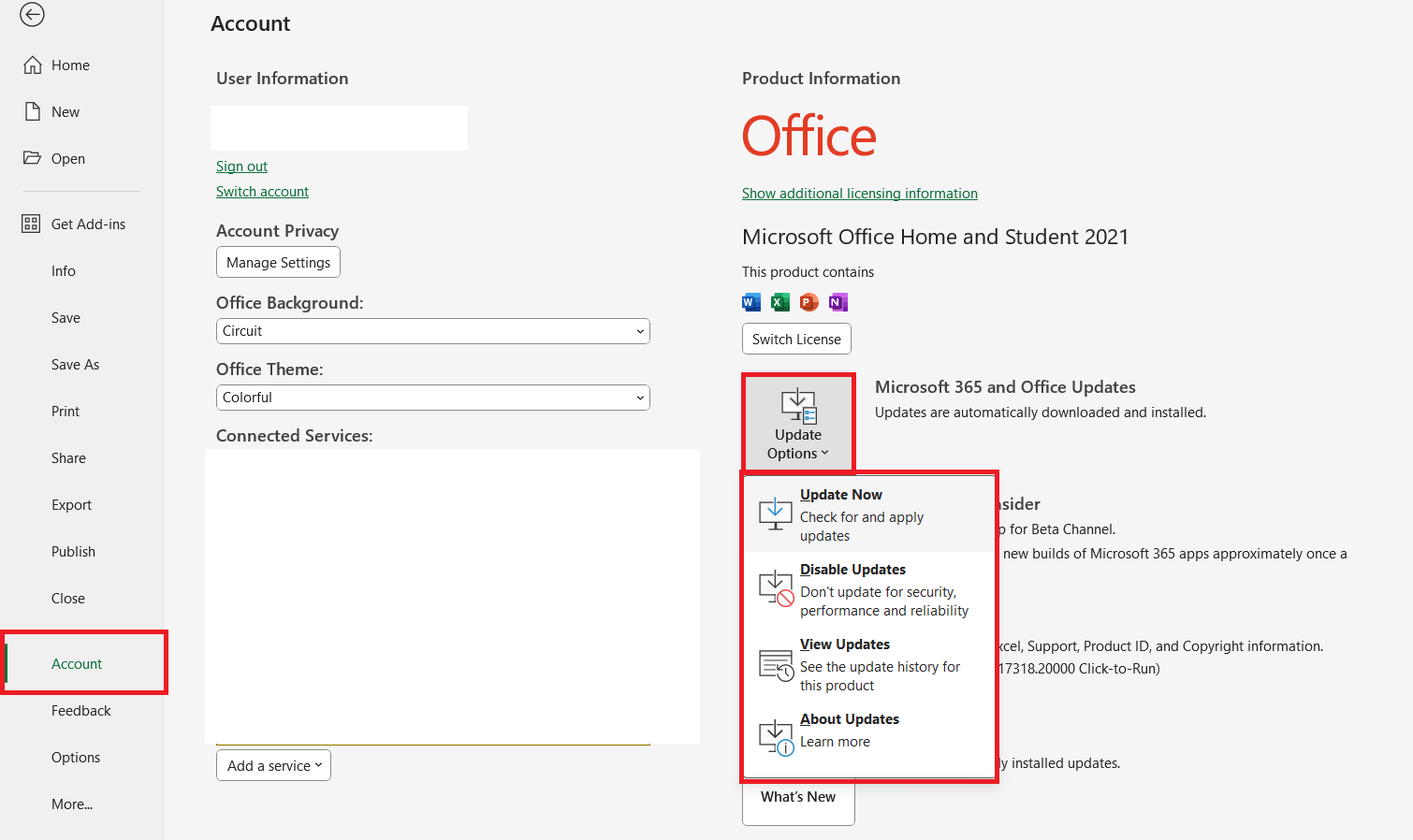Click the New label in sidebar

pyautogui.click(x=66, y=111)
